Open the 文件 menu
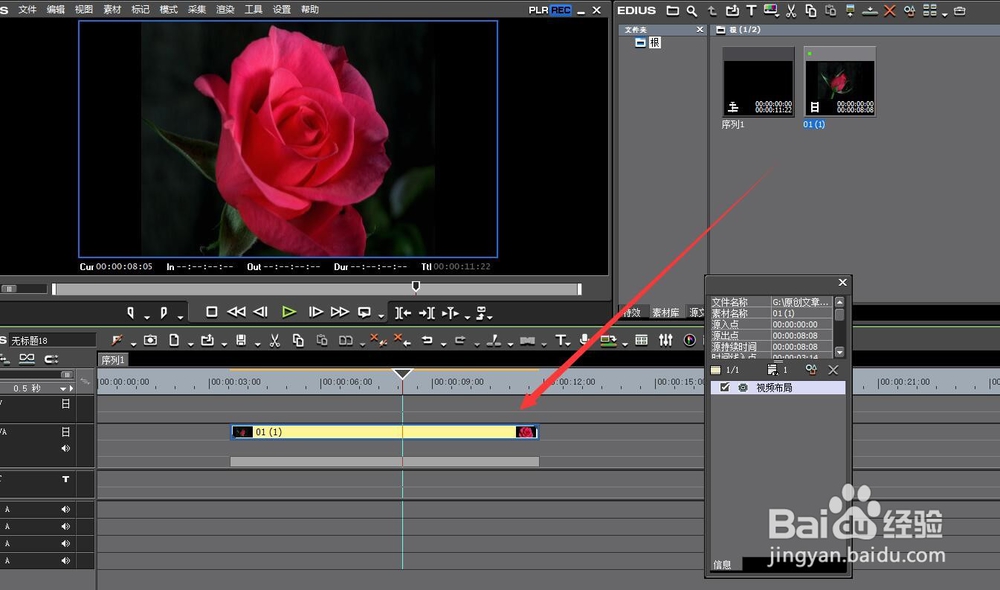Screen dimensions: 1000x590 [x=27, y=10]
